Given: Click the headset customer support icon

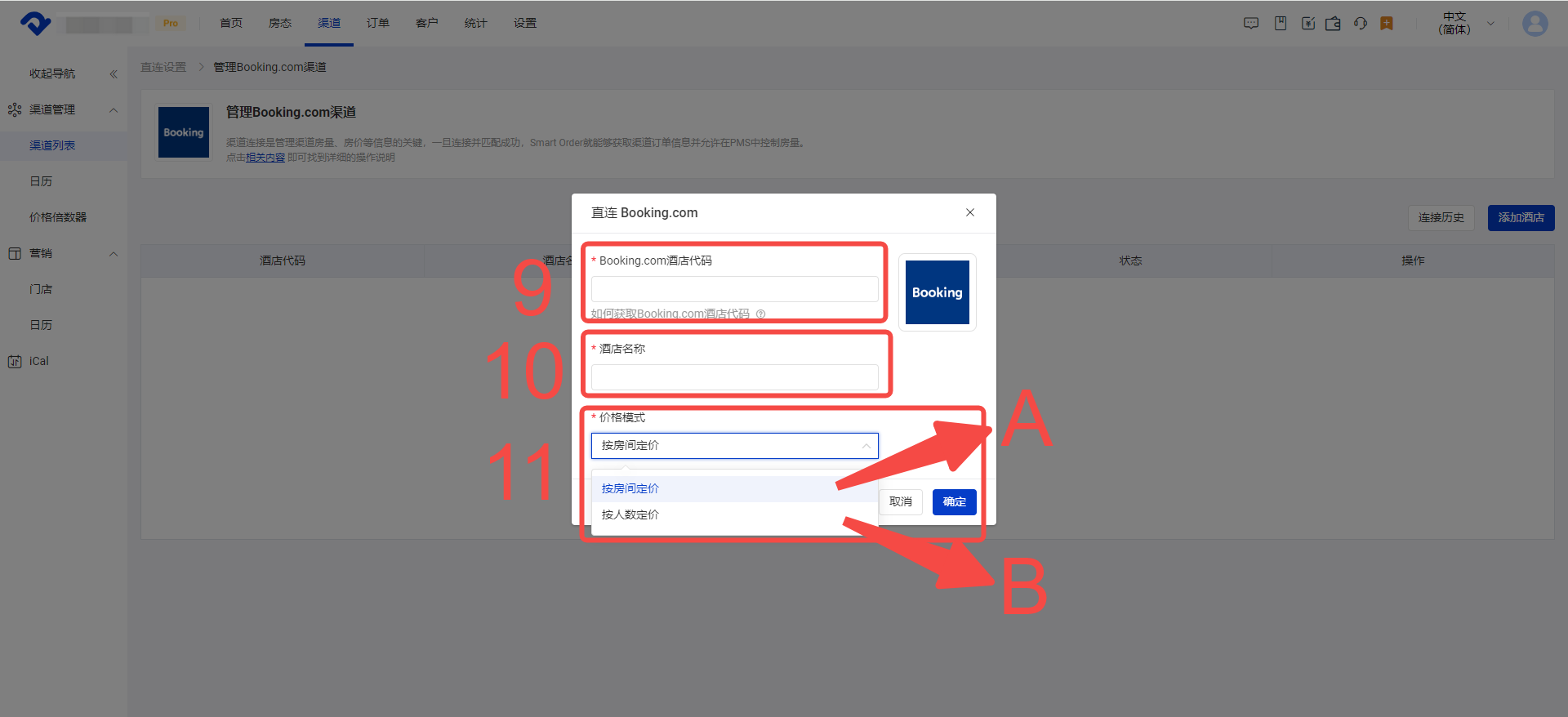Looking at the screenshot, I should click(1360, 24).
